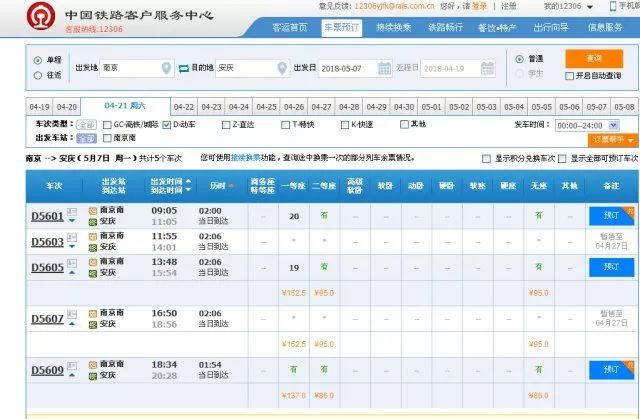Viewport: 640px width, 419px height.
Task: Click the China Railway red logo
Action: [x=41, y=16]
